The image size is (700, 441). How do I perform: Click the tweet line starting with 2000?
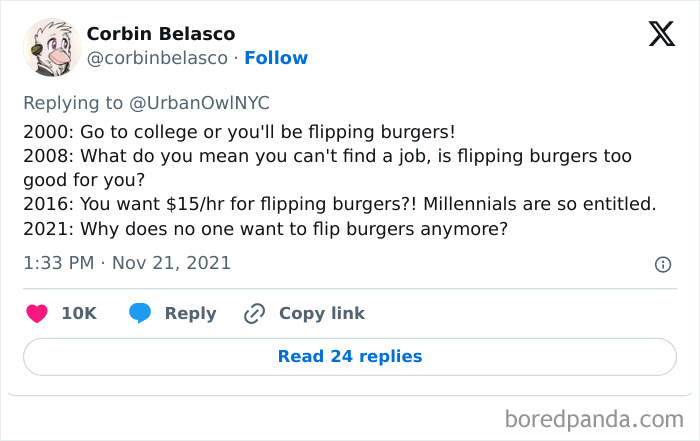pos(239,132)
